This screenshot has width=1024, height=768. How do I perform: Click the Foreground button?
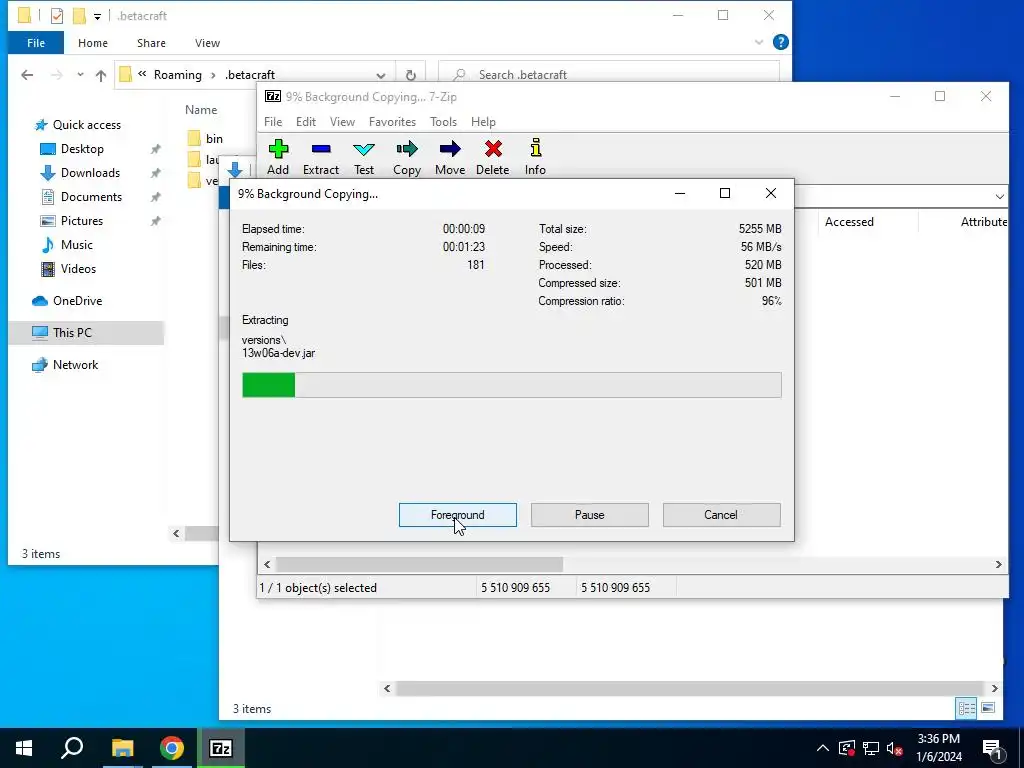click(458, 515)
